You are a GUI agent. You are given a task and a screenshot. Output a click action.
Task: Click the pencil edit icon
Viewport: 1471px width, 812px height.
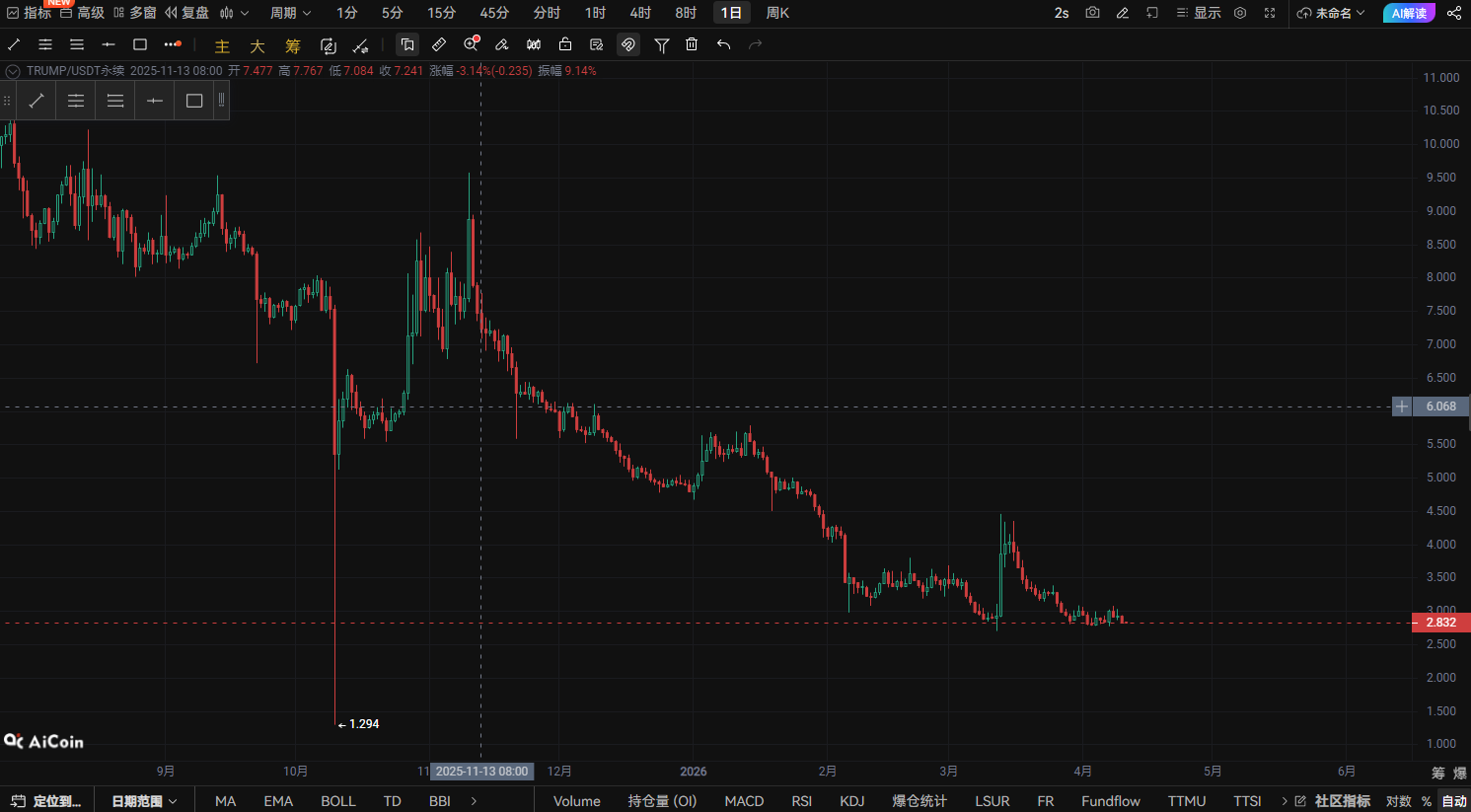click(x=1122, y=13)
